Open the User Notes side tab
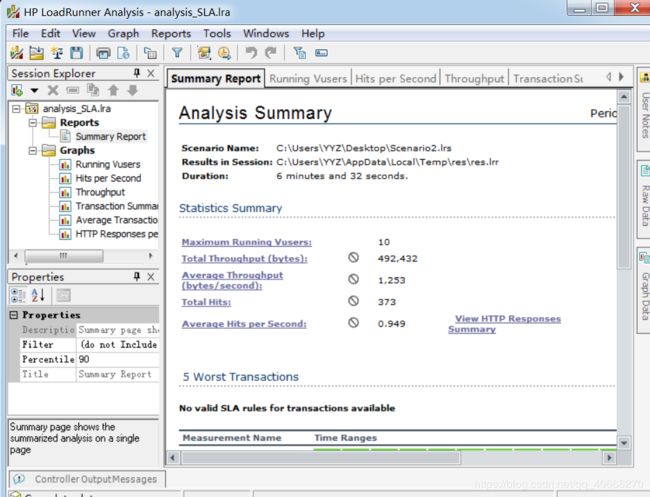 [645, 109]
